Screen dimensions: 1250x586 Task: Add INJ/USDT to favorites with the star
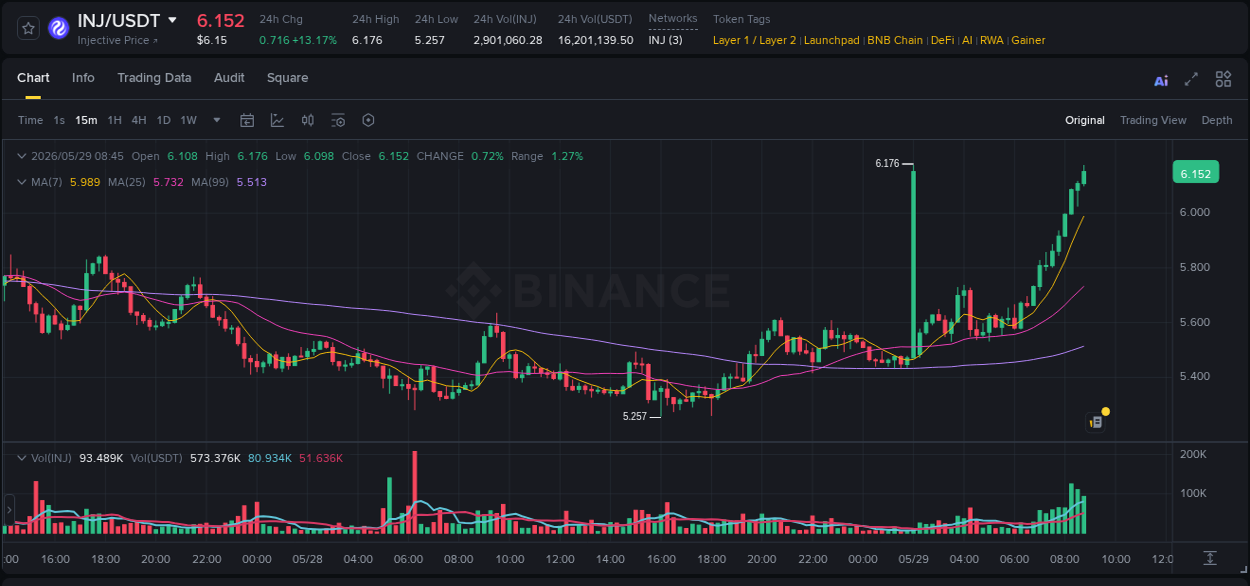(x=29, y=28)
